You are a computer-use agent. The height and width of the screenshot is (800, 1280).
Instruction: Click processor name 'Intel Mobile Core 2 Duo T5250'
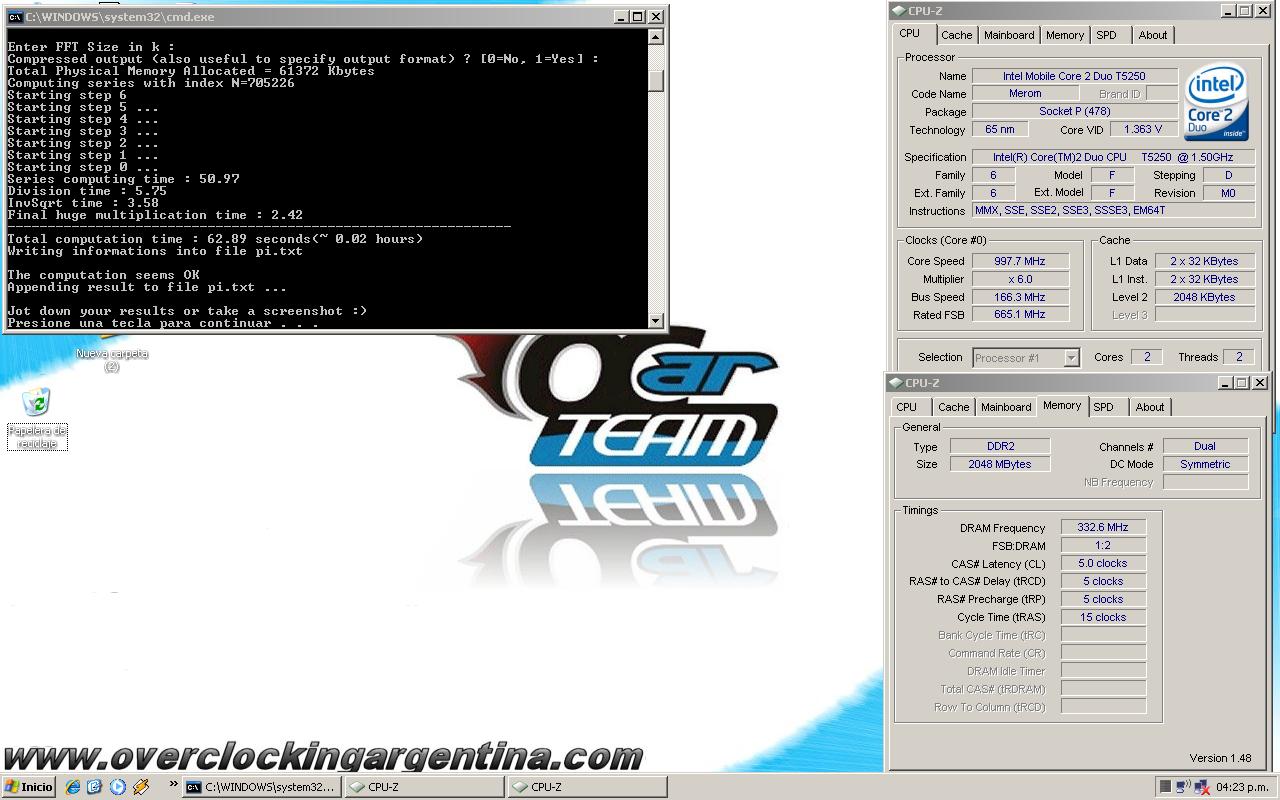click(x=1074, y=76)
